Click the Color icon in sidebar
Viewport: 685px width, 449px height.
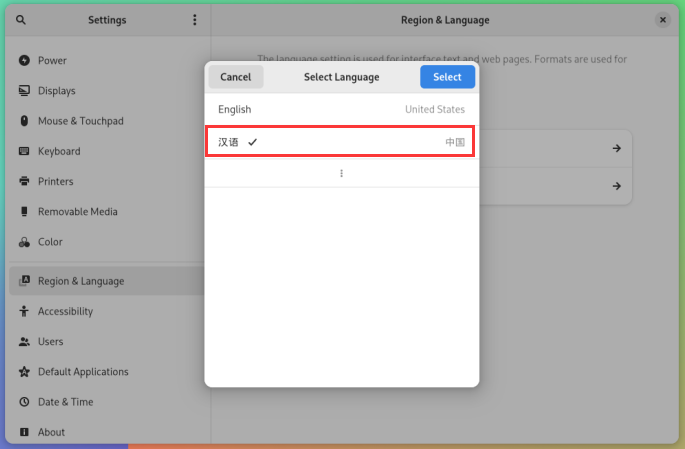[25, 242]
